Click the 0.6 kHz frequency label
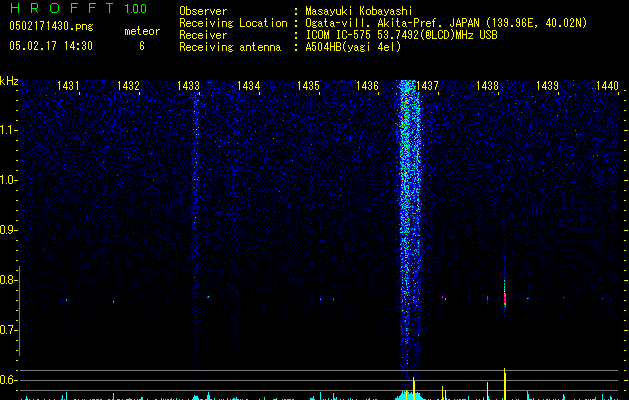Screen dimensions: 629x400 coord(8,380)
